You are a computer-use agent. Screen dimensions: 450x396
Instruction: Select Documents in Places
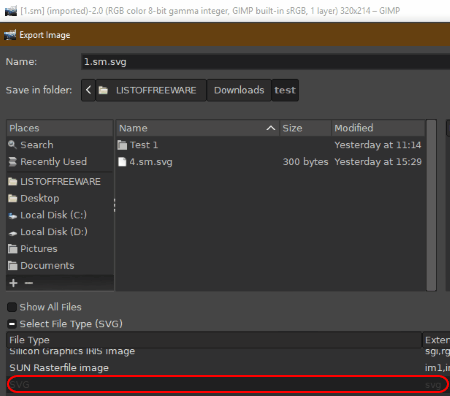click(60, 265)
